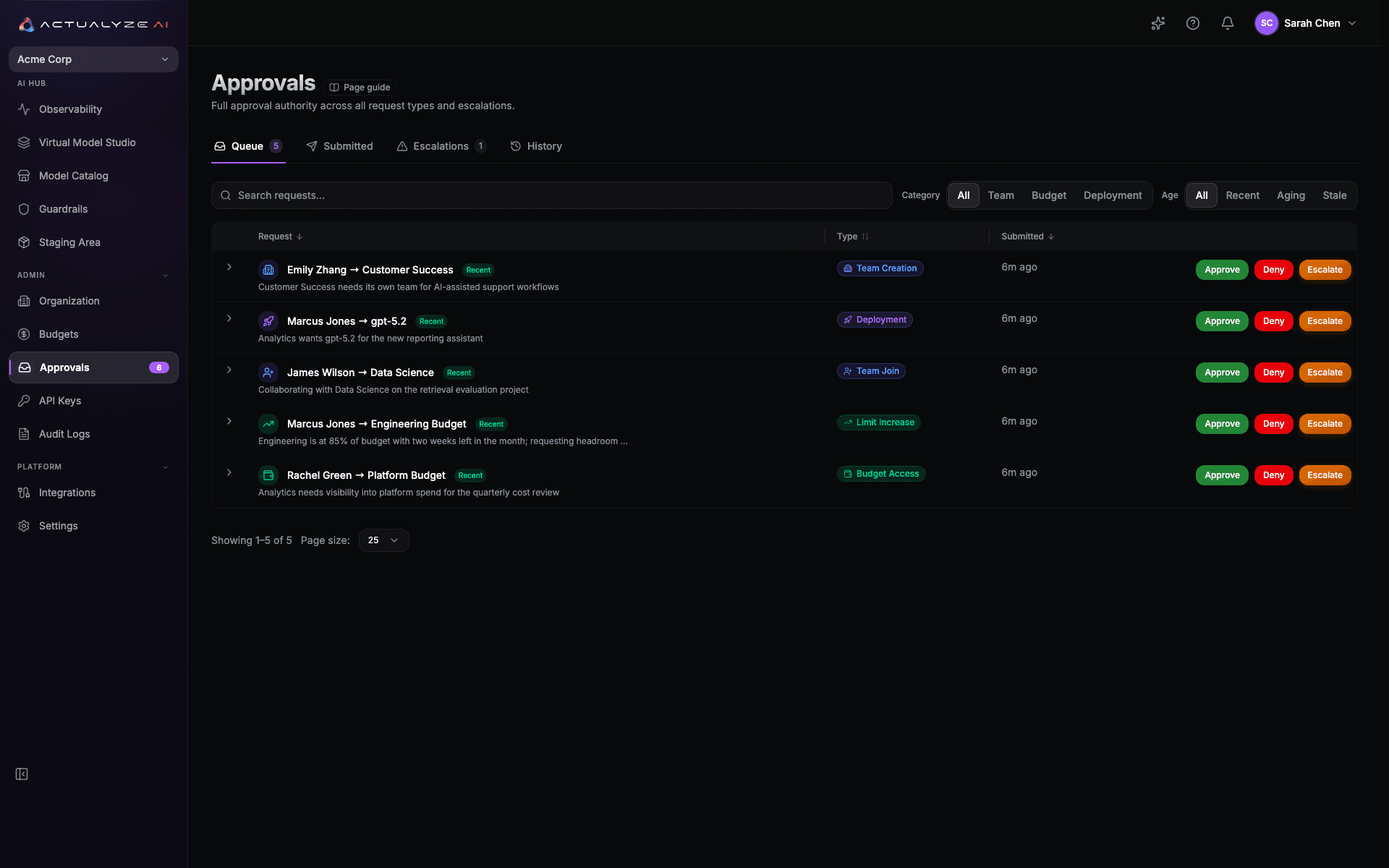Click the team creation icon beside Emily Zhang
1389x868 pixels.
(x=268, y=270)
